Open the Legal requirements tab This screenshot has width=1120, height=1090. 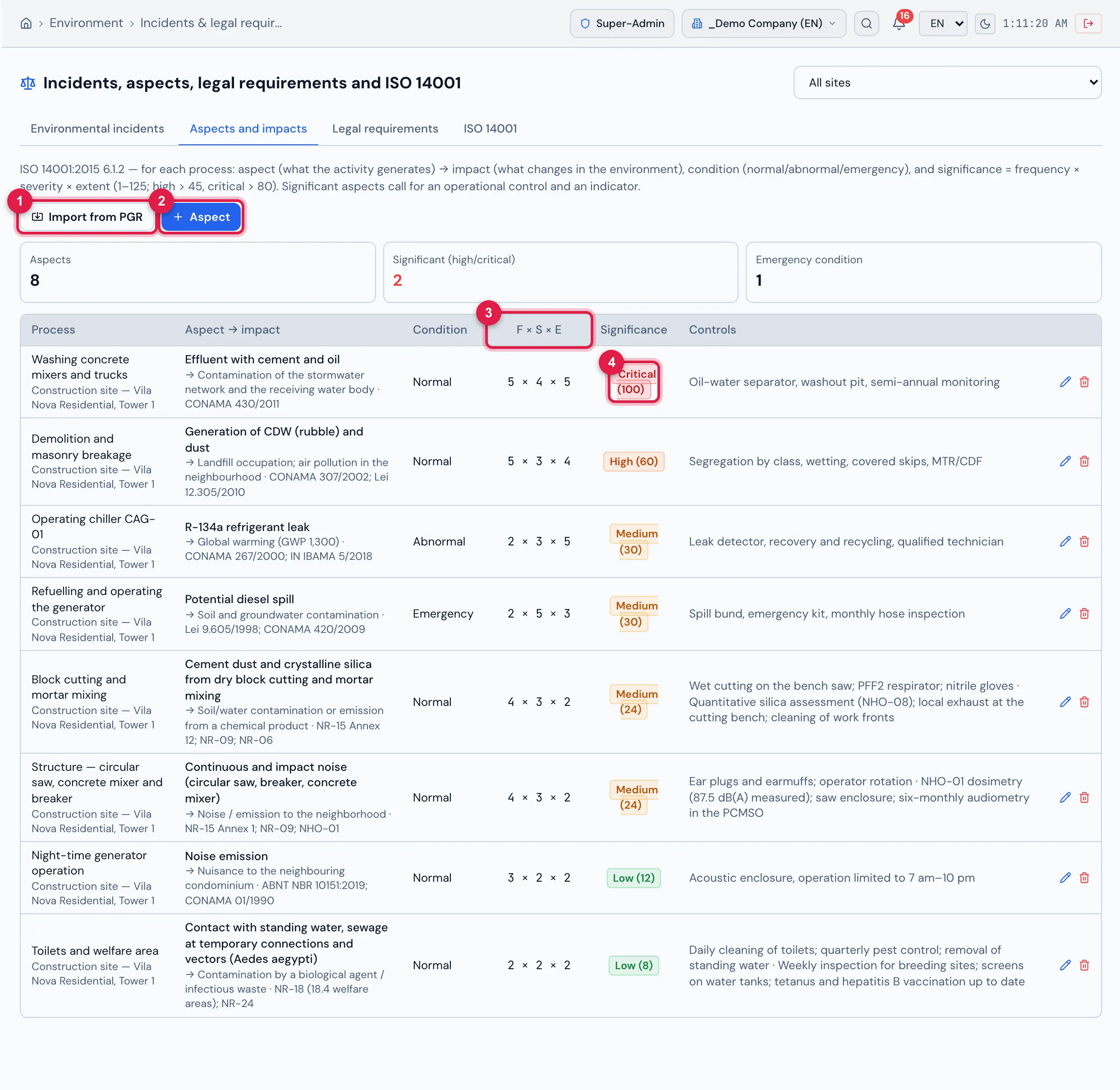[385, 129]
